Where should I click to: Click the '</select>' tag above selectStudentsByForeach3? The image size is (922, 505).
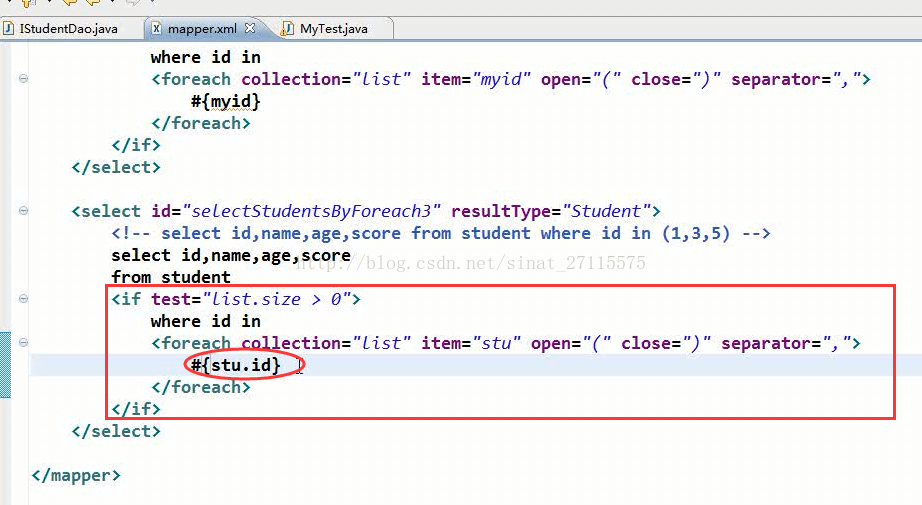point(116,167)
